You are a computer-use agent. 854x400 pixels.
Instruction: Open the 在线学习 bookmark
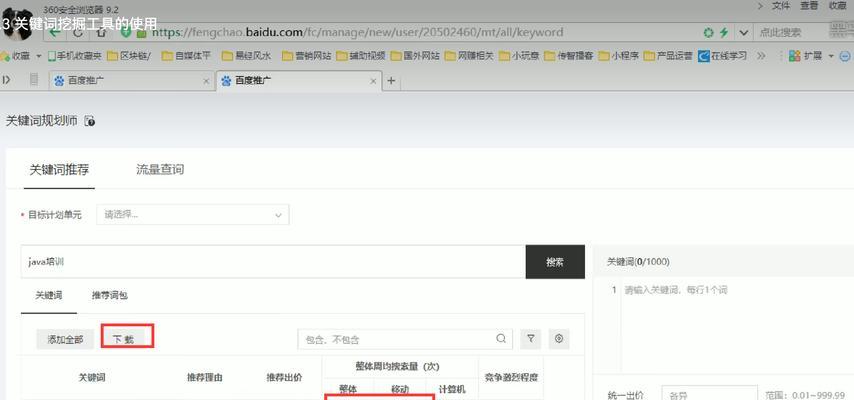(723, 56)
